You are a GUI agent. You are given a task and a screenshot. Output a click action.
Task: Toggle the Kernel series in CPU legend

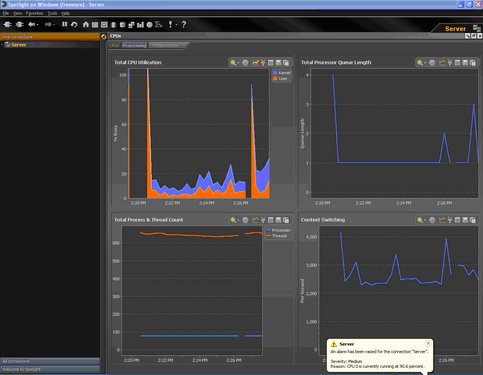pyautogui.click(x=282, y=73)
